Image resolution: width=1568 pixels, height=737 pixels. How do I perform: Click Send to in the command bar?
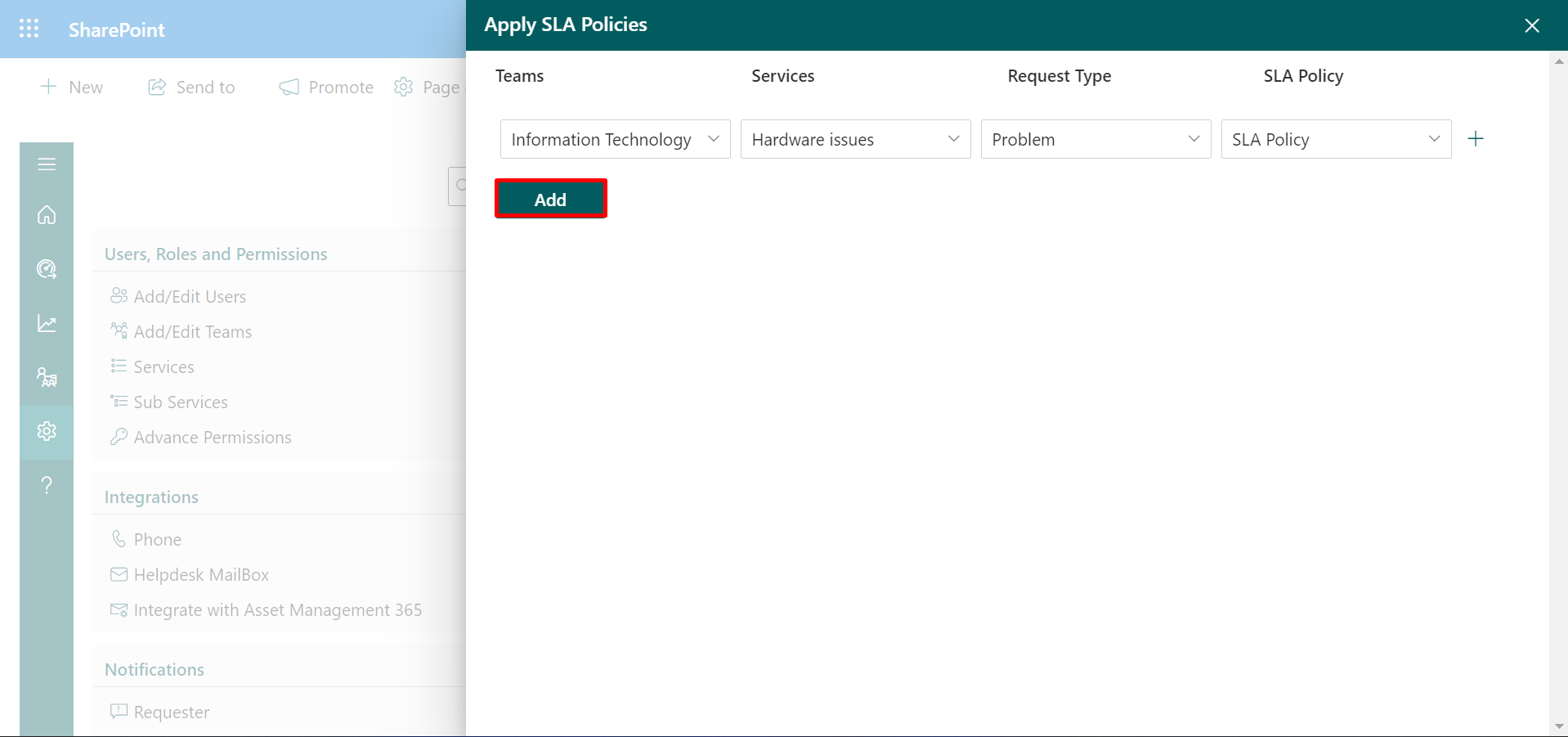point(191,87)
